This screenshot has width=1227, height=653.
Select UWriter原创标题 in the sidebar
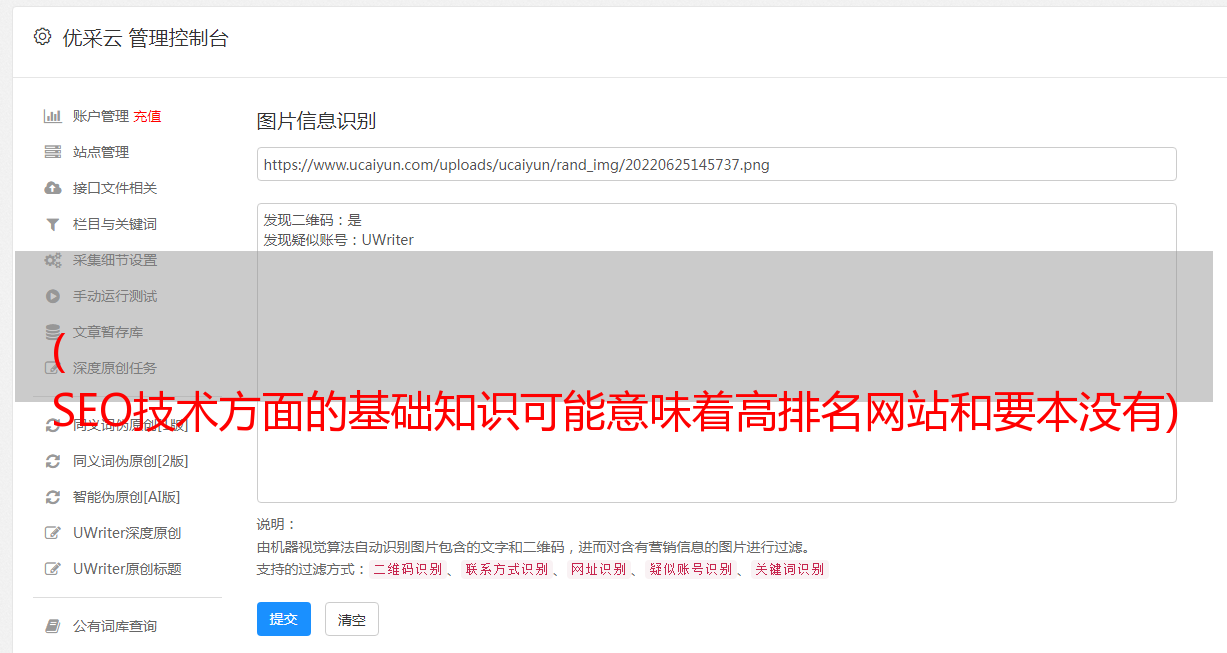coord(127,569)
